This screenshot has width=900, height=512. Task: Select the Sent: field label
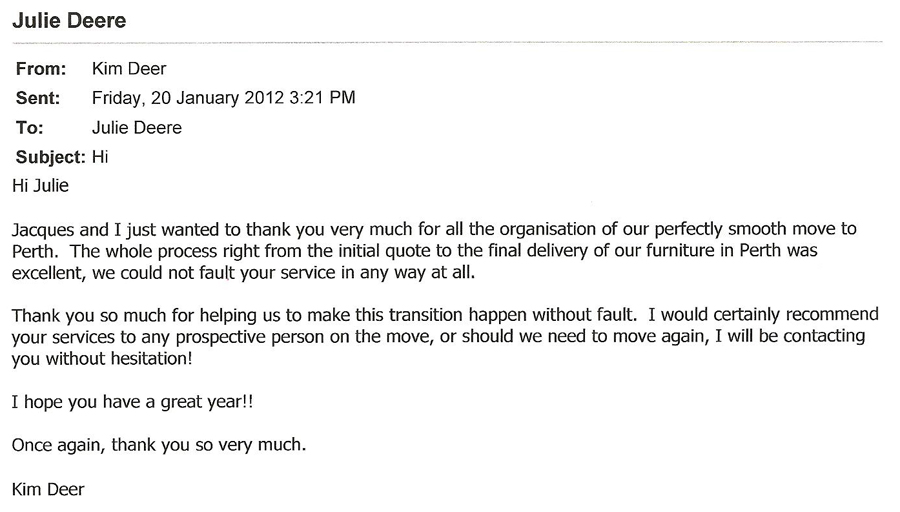pos(38,98)
